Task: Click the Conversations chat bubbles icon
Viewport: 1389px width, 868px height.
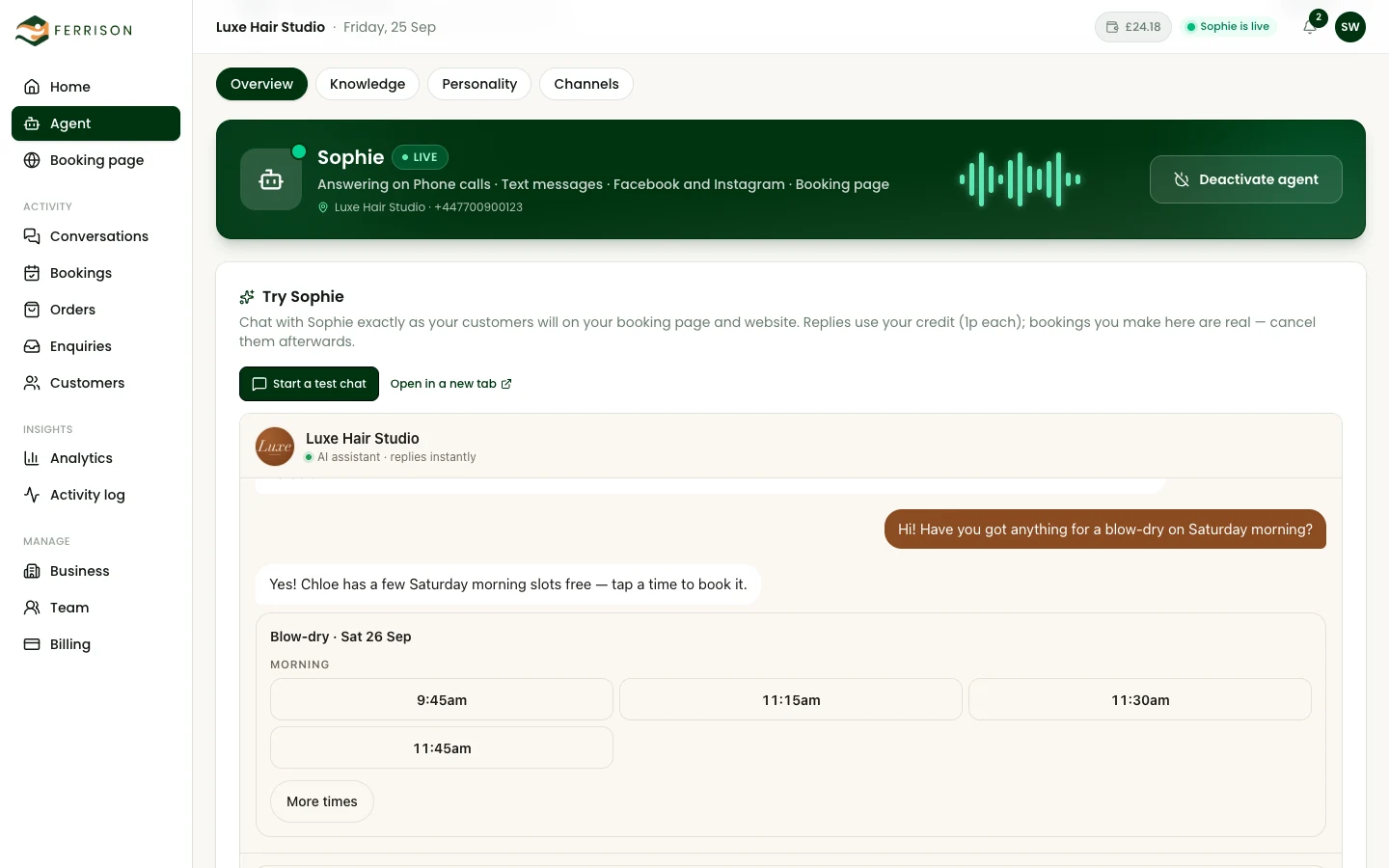Action: [32, 236]
